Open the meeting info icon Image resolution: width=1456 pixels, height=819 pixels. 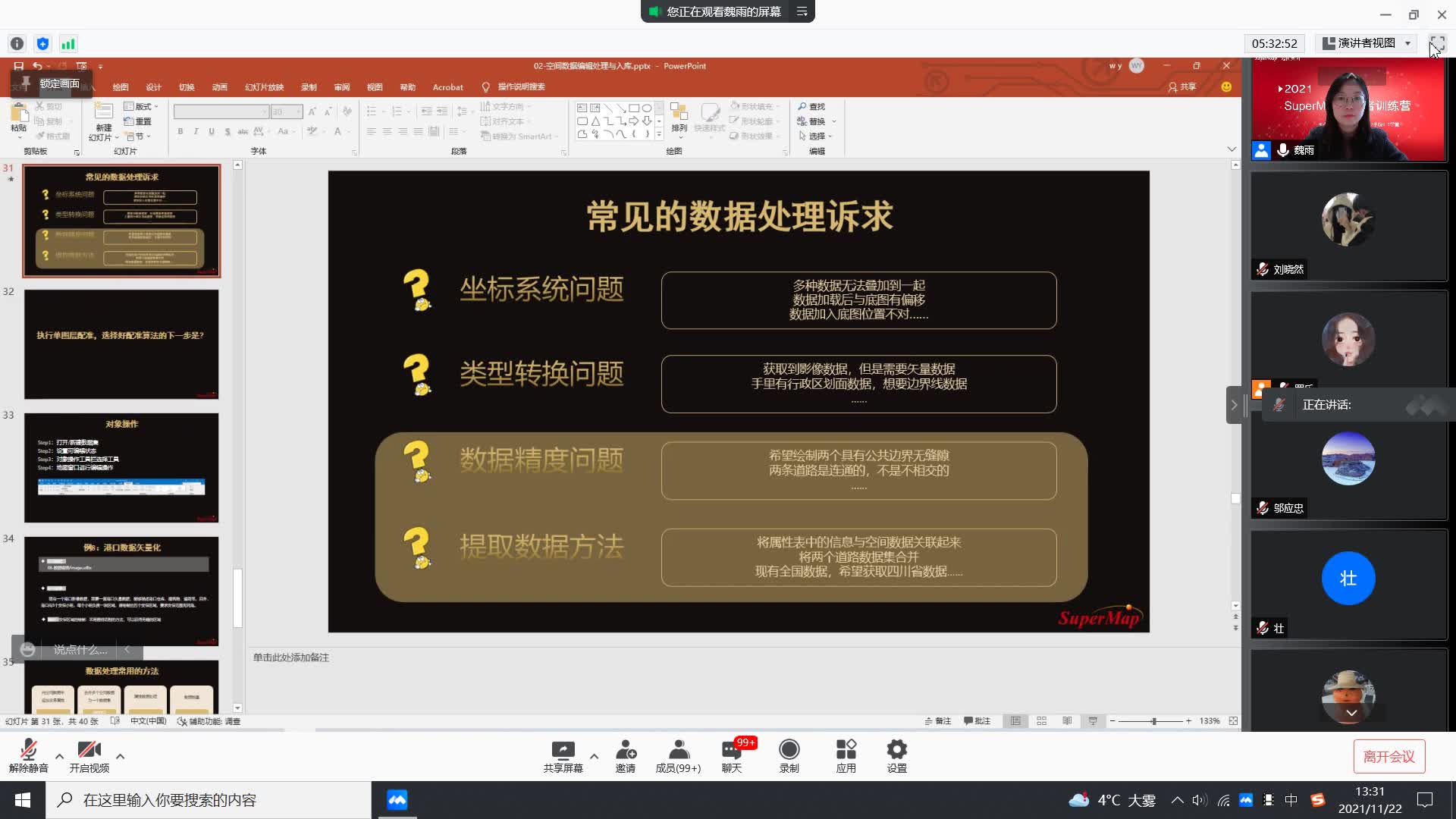pyautogui.click(x=17, y=44)
